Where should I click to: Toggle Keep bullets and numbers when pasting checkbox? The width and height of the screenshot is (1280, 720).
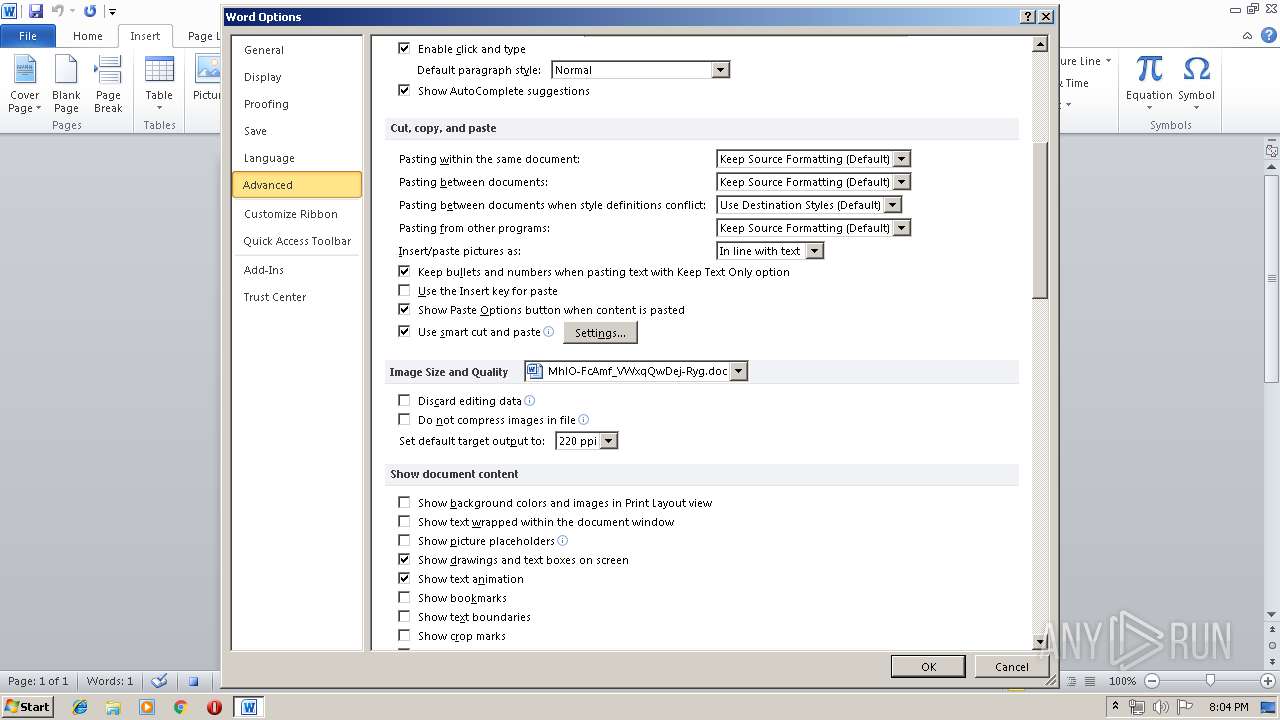pos(404,271)
